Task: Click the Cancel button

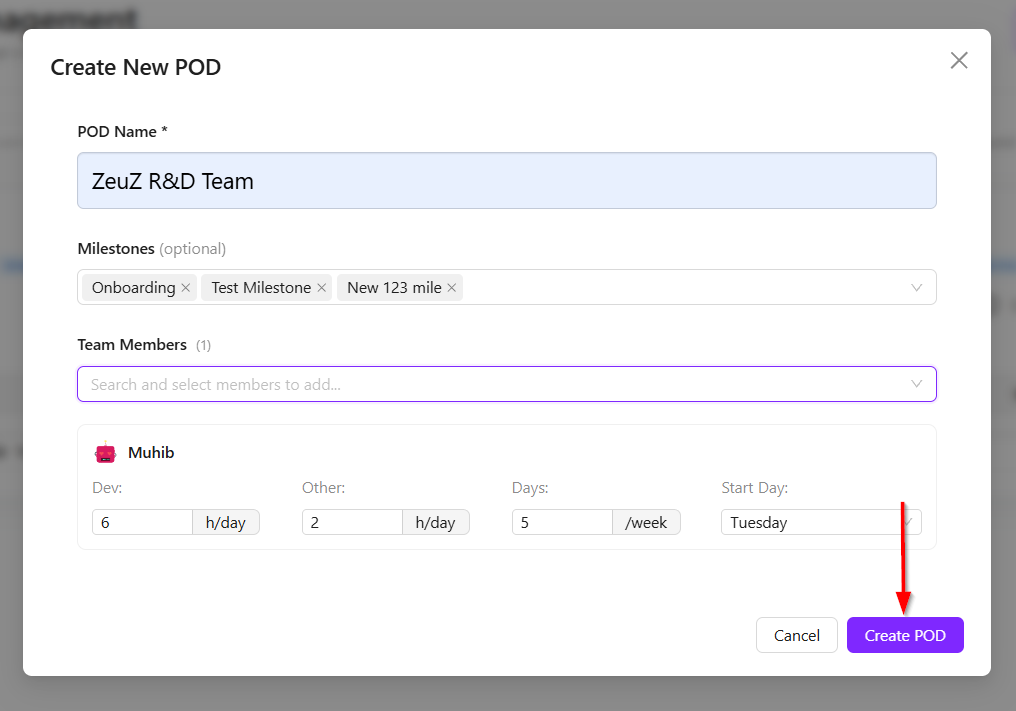Action: (796, 635)
